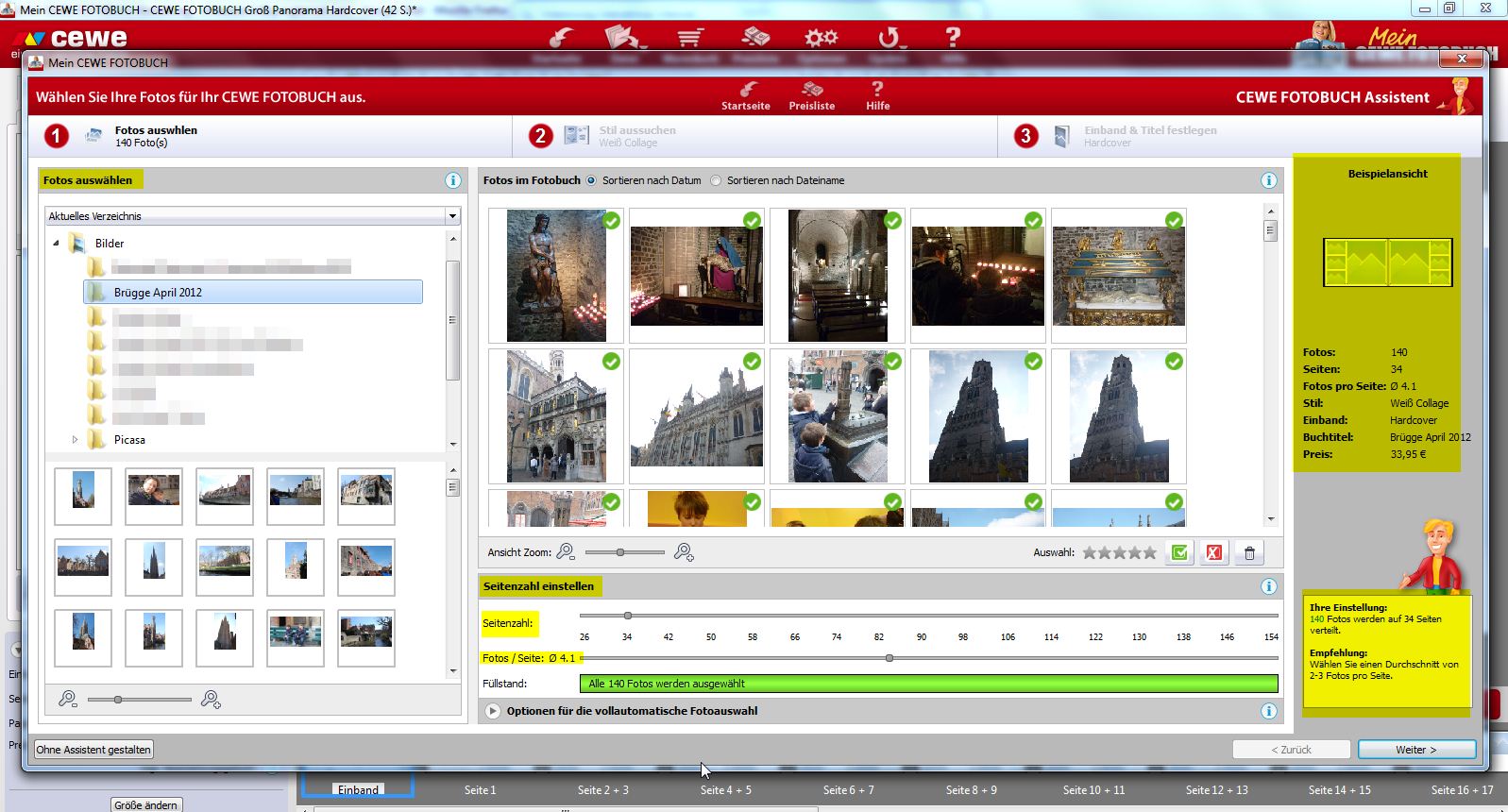Viewport: 1508px width, 812px height.
Task: Click info icon of Fotos auswählen panel
Action: tap(453, 180)
